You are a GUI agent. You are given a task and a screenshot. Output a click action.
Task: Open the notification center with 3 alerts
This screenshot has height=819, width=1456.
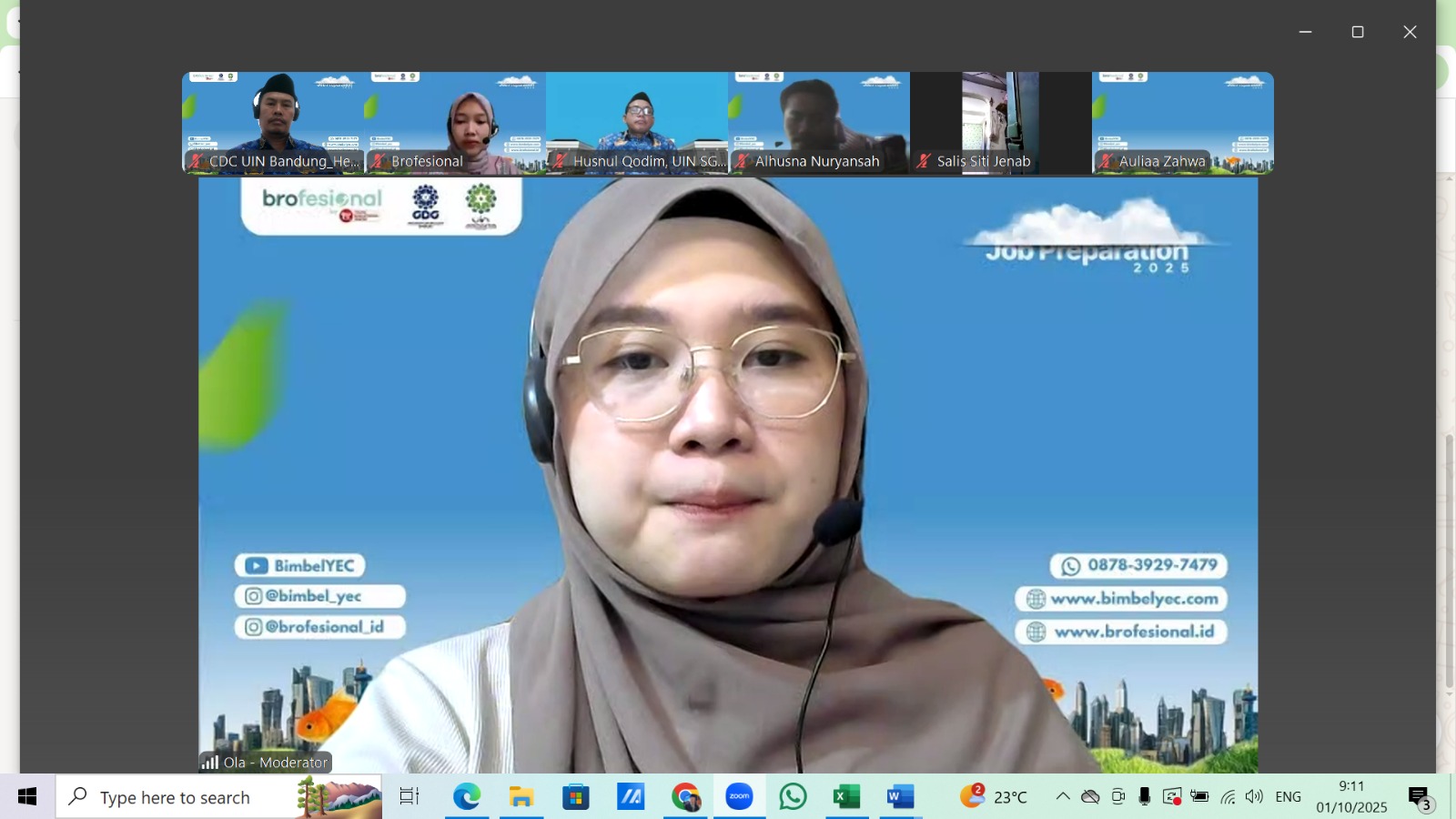(1420, 798)
